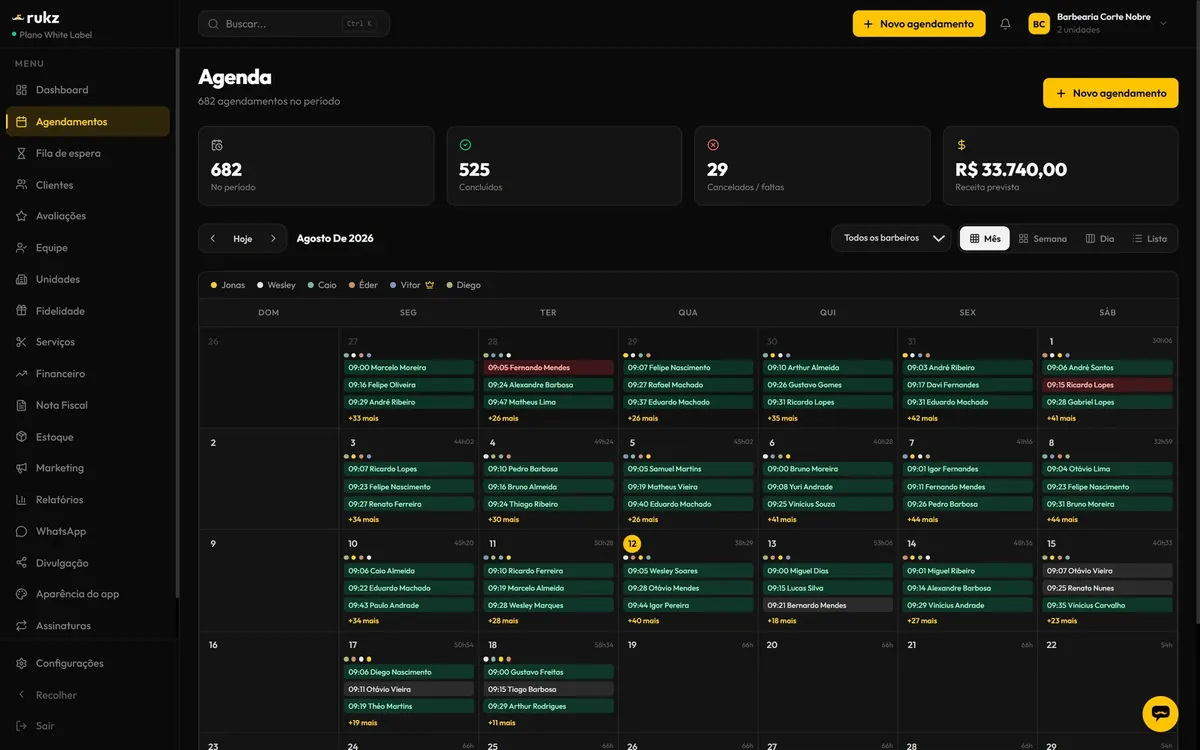Click the Configurações gear icon
This screenshot has width=1200, height=750.
coord(22,663)
